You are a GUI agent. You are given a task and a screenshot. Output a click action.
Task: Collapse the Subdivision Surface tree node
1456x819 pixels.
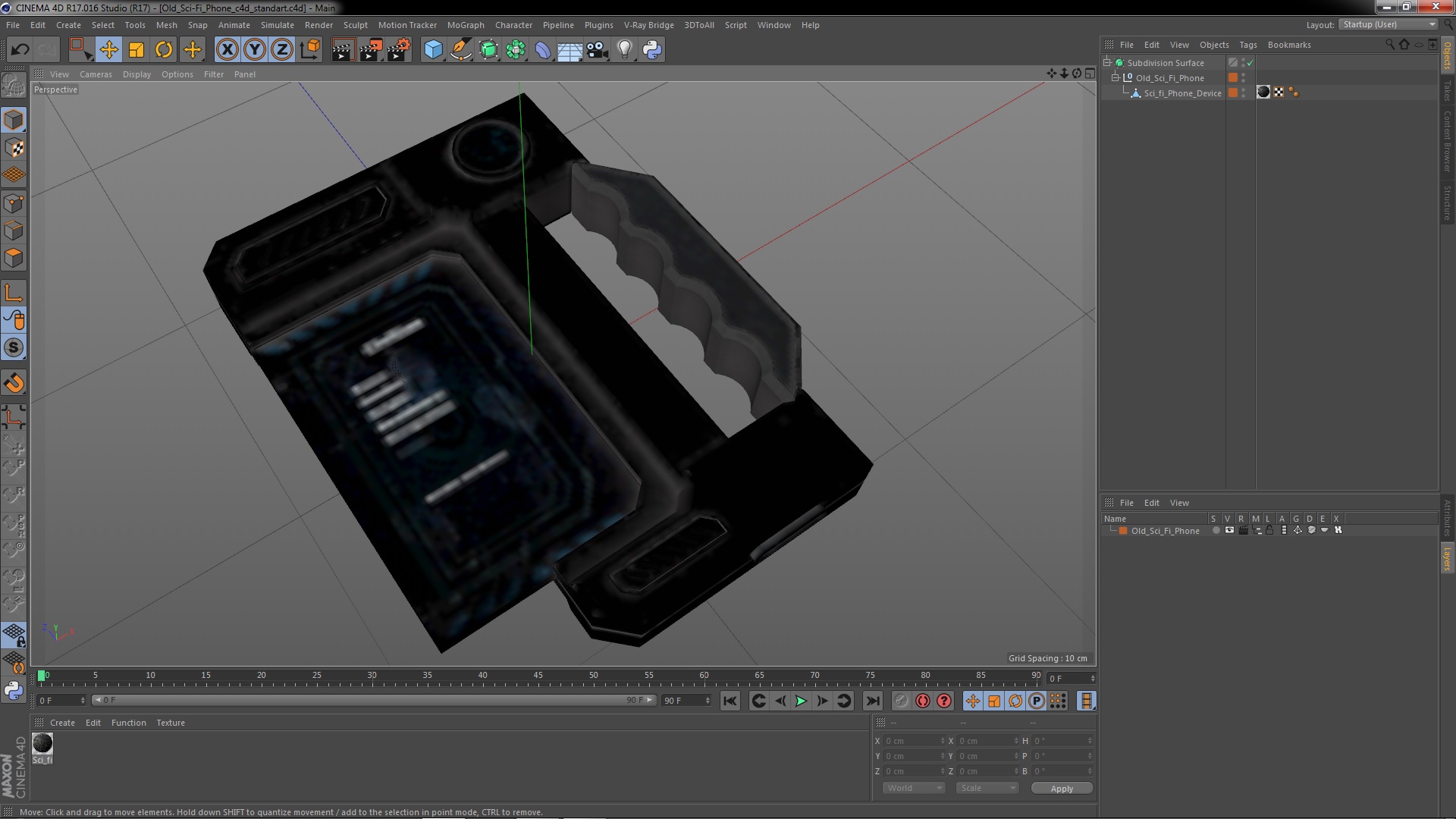tap(1107, 62)
